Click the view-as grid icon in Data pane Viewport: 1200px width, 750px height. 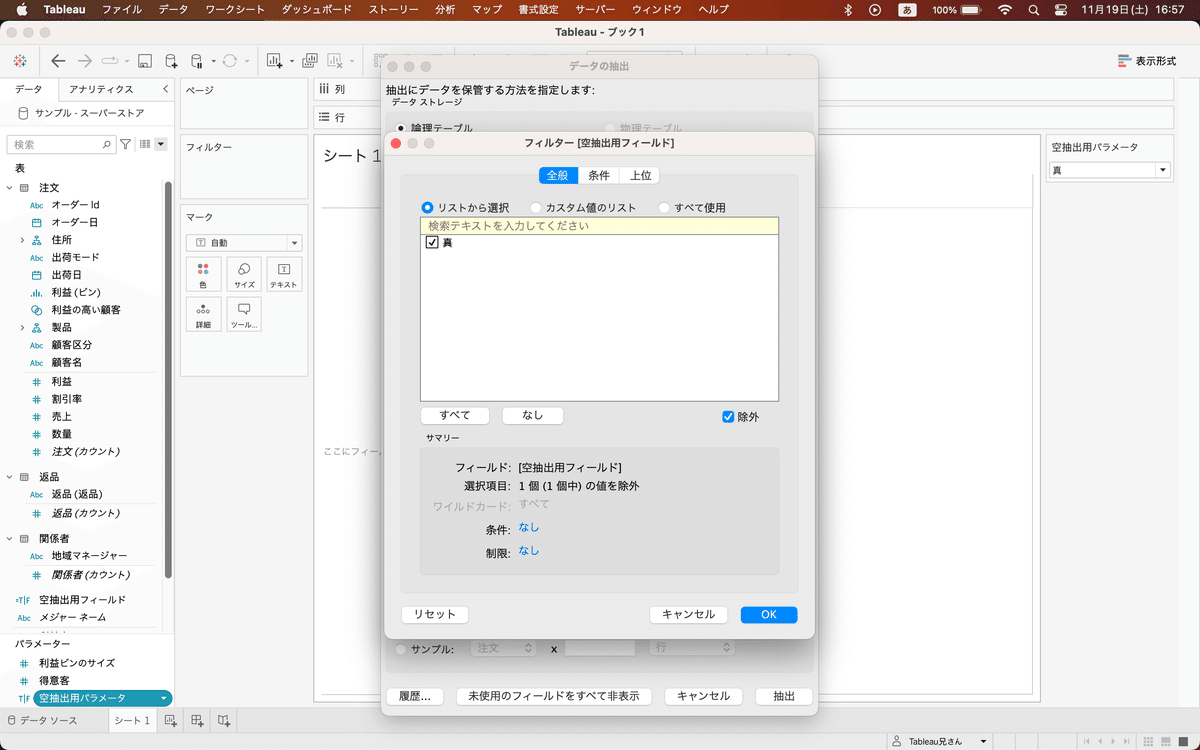coord(146,145)
